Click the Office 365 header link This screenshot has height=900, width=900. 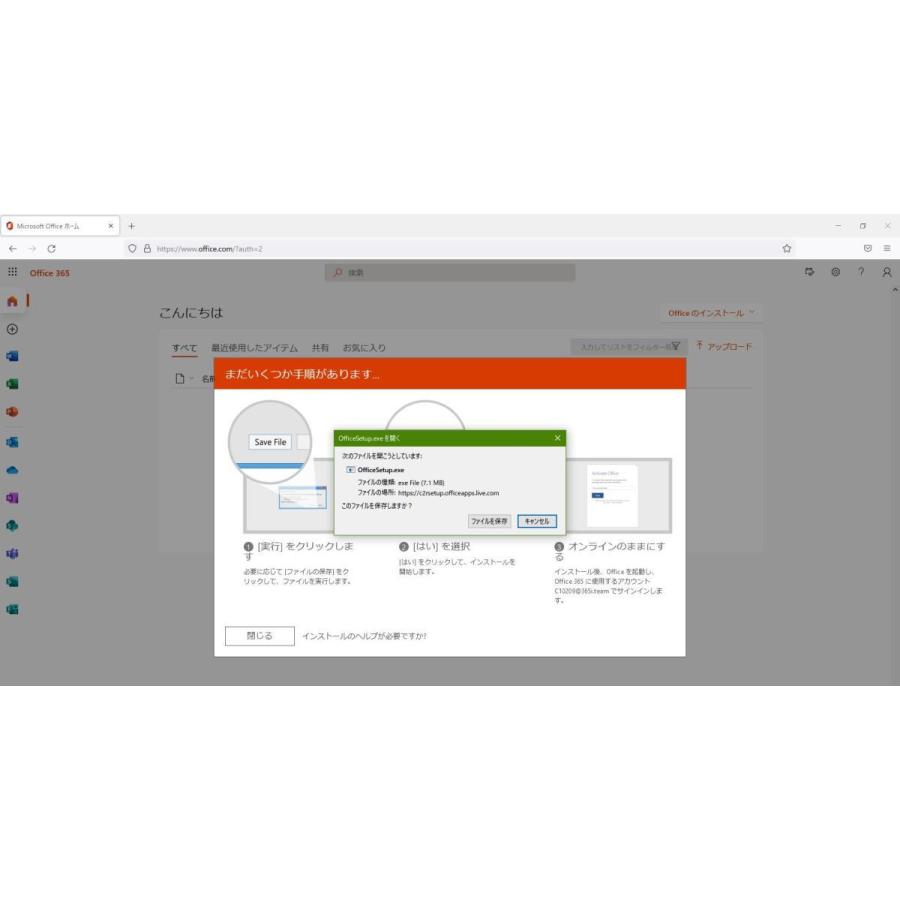49,273
